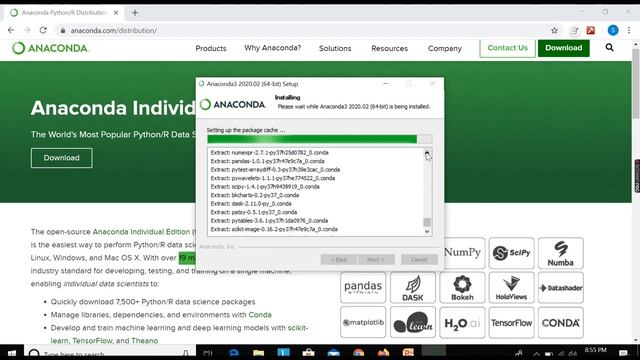Click the H2O.ai package logo tile
Screen dimensions: 640x360
pyautogui.click(x=462, y=322)
